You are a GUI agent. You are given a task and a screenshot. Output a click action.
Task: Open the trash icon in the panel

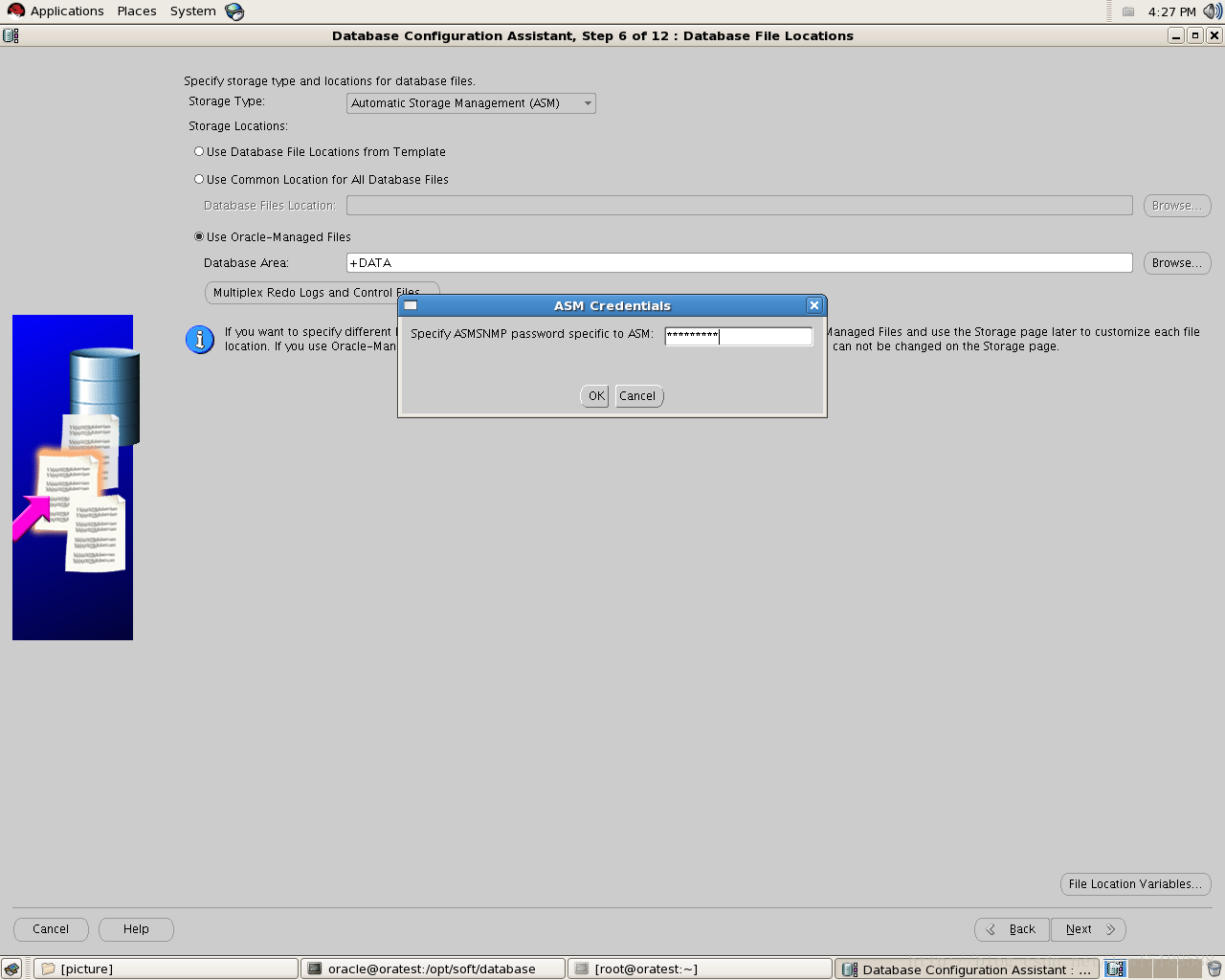[x=1214, y=969]
